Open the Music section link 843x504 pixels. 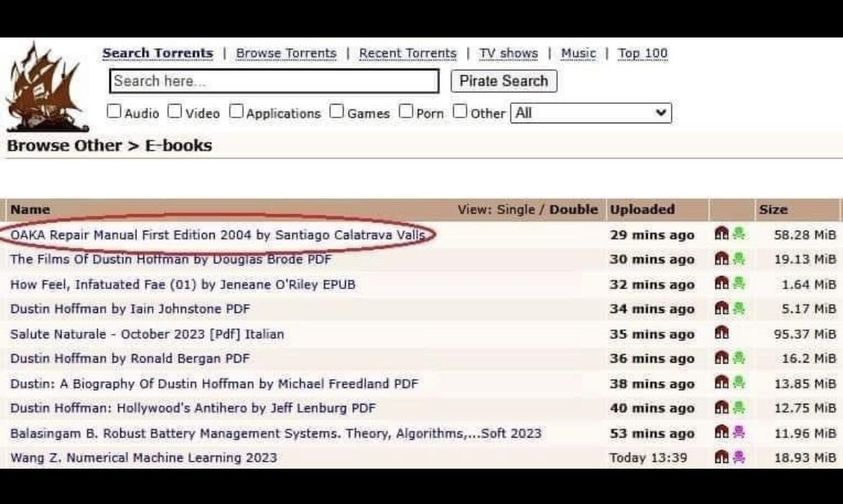pyautogui.click(x=578, y=53)
